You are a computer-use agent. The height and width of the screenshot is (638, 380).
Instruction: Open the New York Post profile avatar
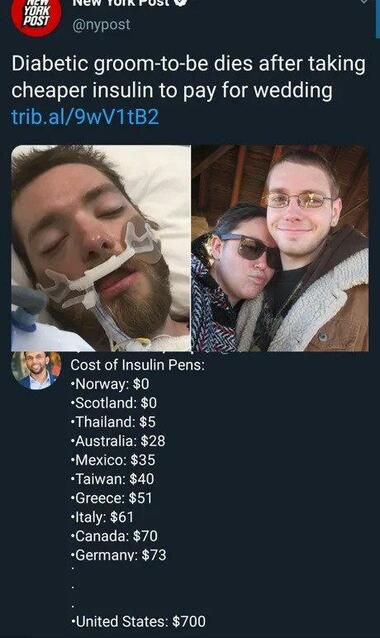(37, 16)
